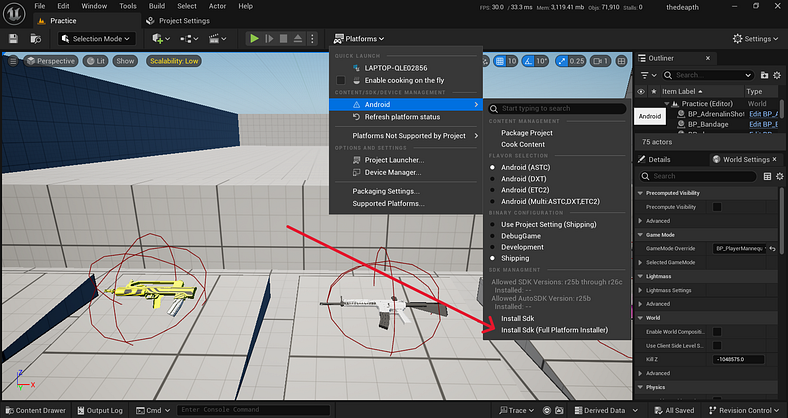Switch to the Details tab
The height and width of the screenshot is (418, 788).
click(x=654, y=159)
